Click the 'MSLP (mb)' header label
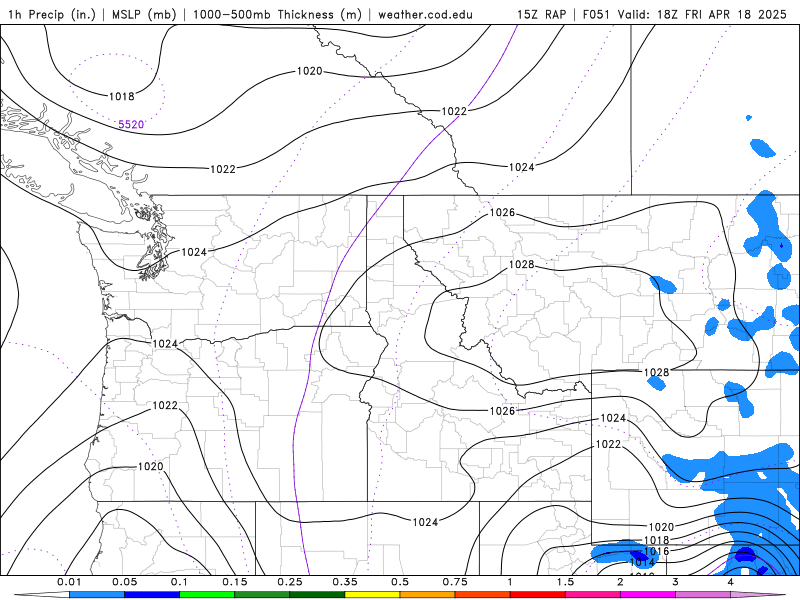The image size is (800, 600). pos(144,14)
